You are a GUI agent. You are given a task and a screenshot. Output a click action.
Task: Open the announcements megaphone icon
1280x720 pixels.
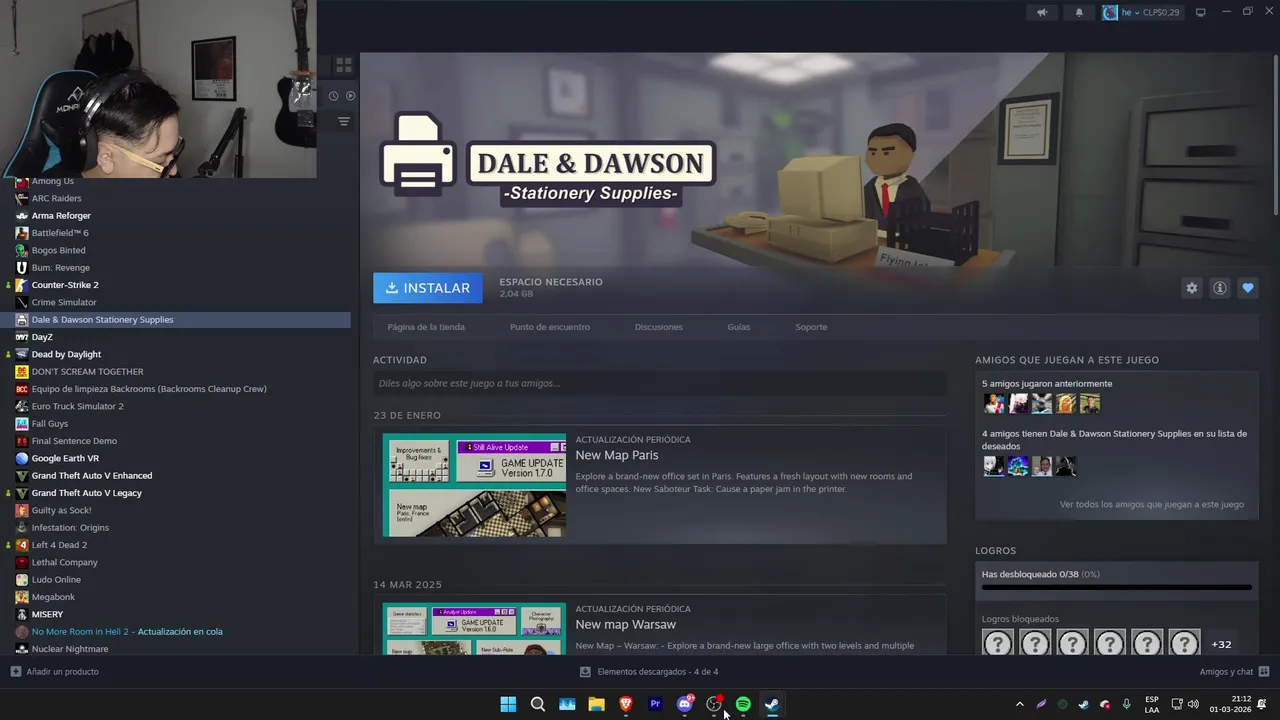(x=1042, y=12)
